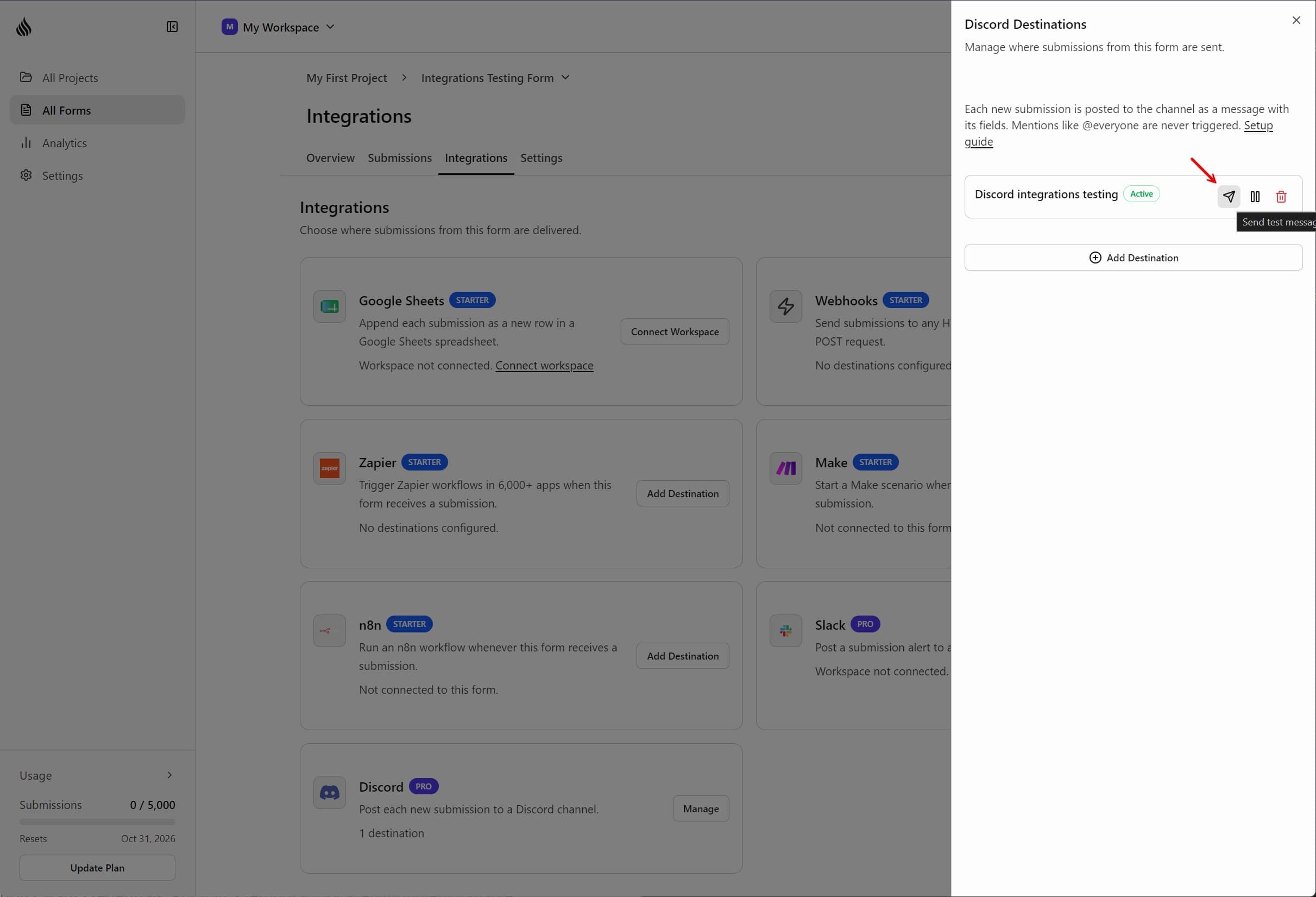
Task: Send test message to Discord destination
Action: tap(1228, 197)
